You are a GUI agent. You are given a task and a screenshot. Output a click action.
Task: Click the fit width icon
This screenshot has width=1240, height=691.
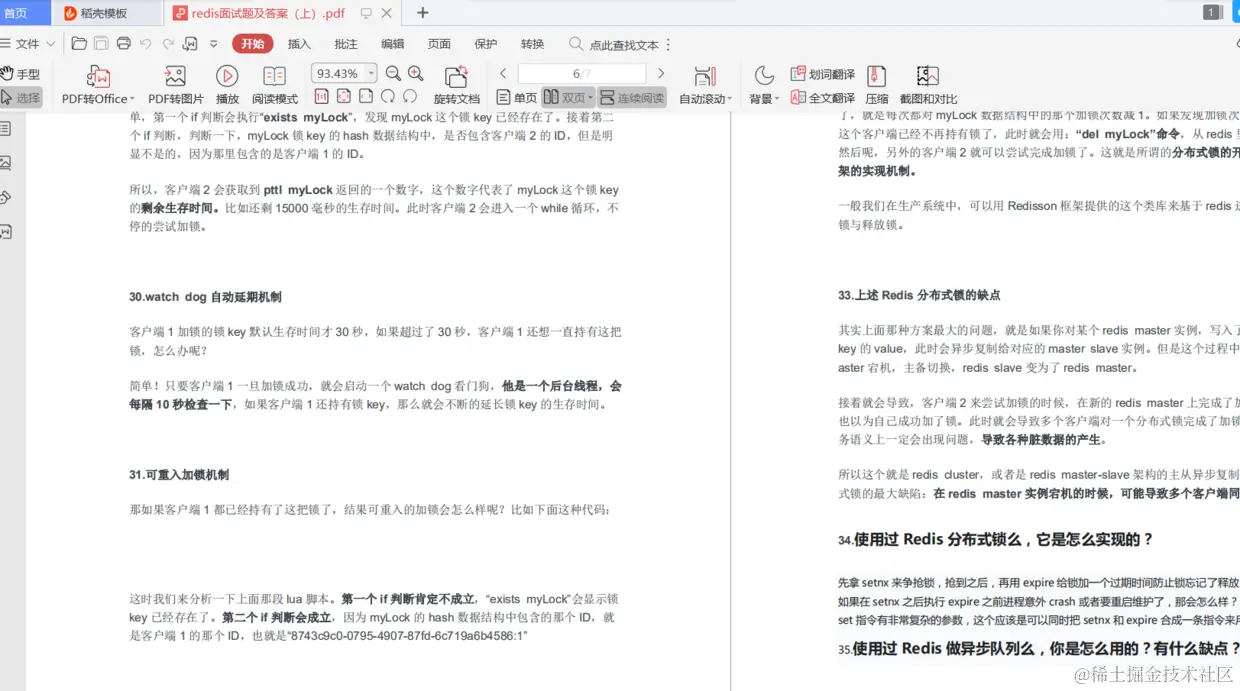(366, 97)
